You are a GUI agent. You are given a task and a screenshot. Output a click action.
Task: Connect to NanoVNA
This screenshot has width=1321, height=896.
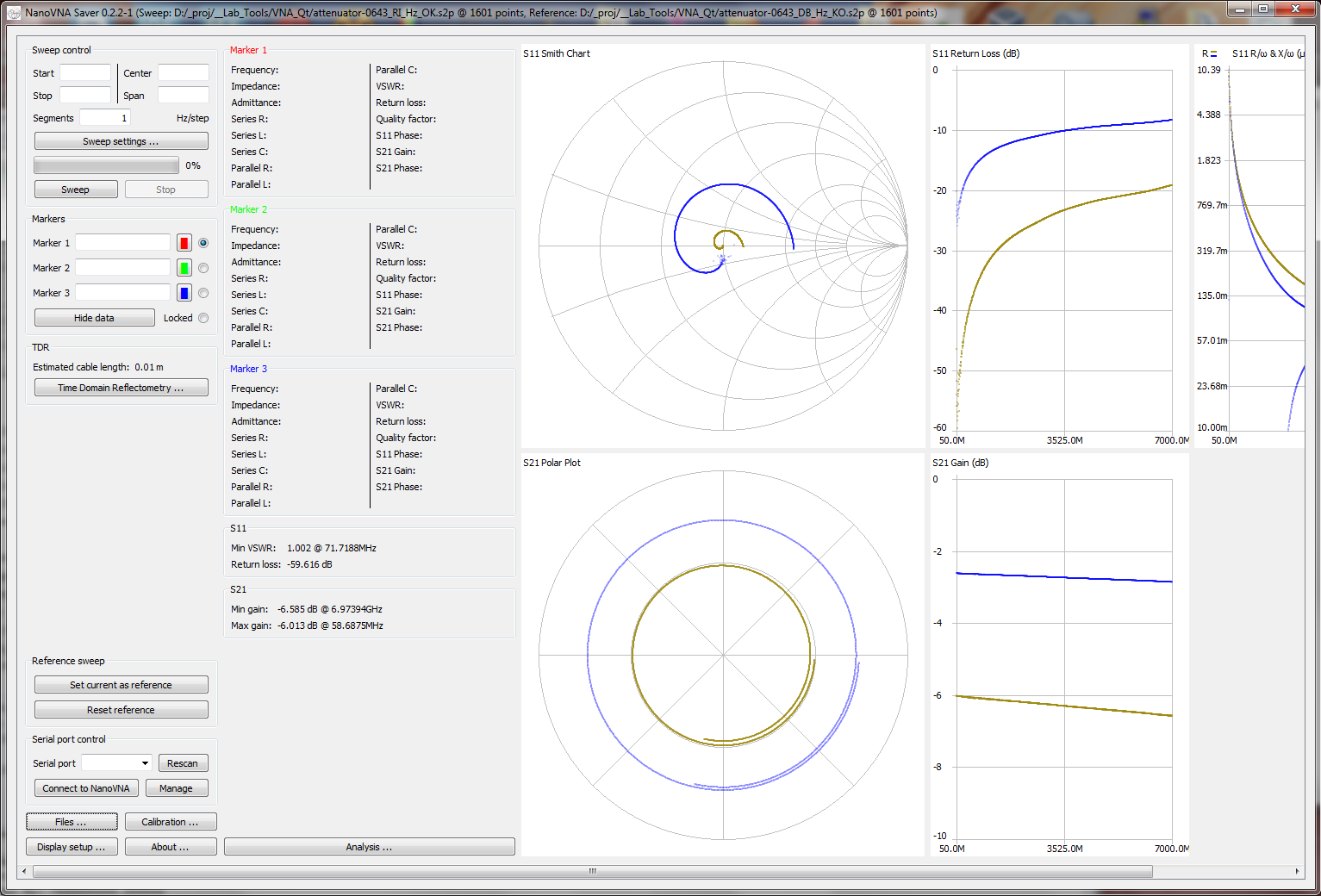pyautogui.click(x=85, y=787)
